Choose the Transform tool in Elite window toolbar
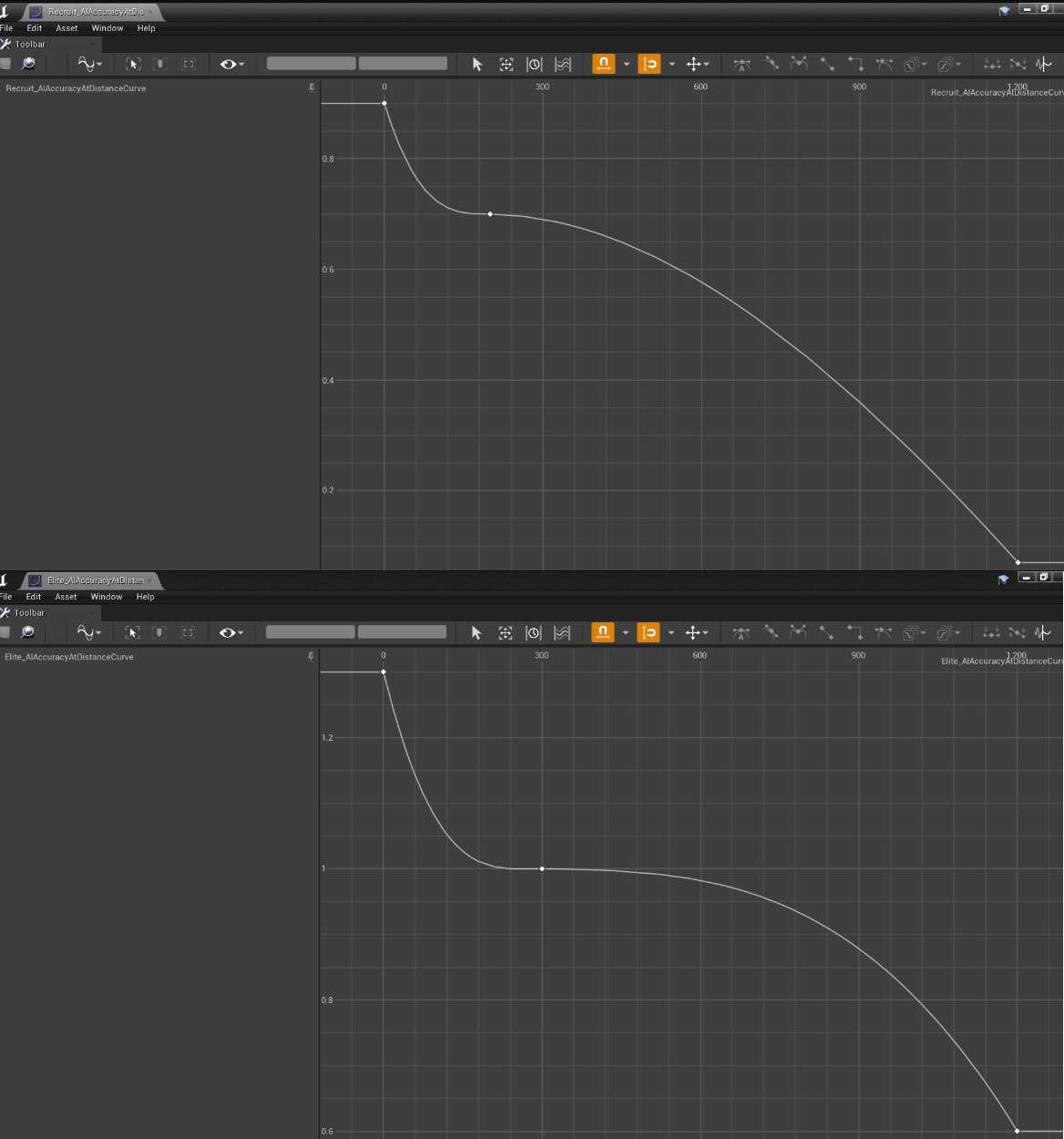Screen dimensions: 1064x1139 pyautogui.click(x=506, y=632)
